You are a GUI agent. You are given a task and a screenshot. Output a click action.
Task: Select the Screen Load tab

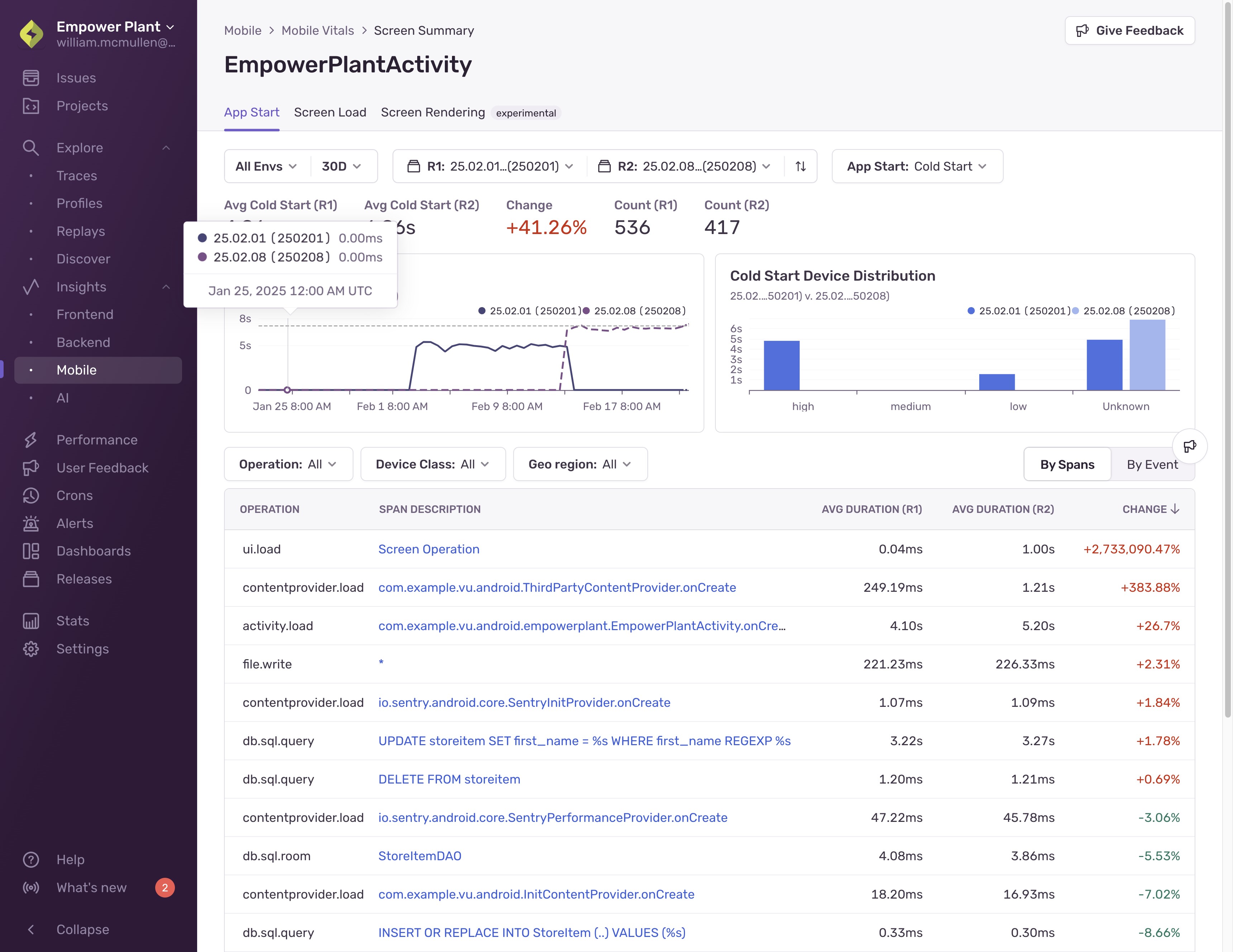330,112
